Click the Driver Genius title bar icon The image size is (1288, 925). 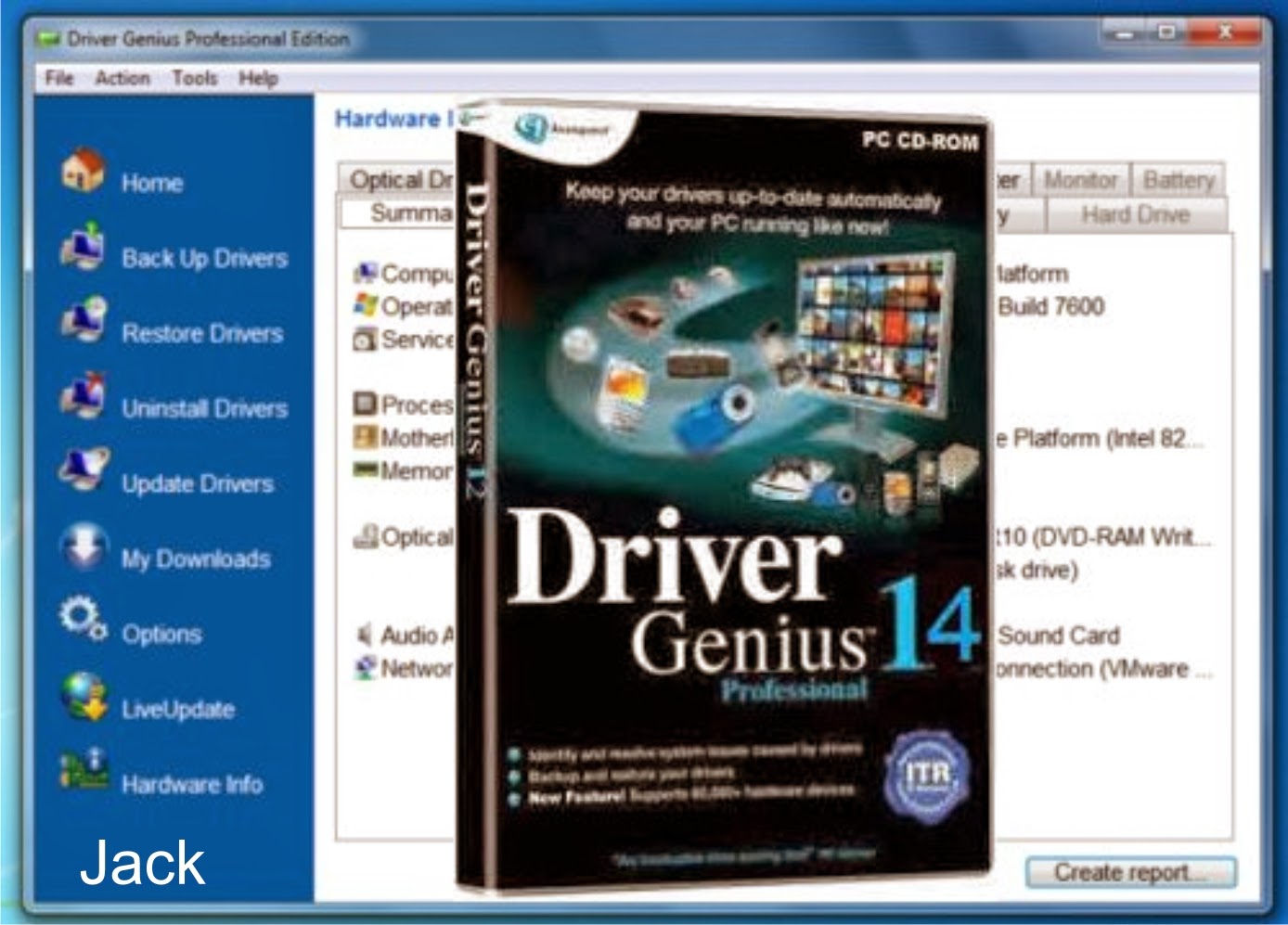point(47,40)
